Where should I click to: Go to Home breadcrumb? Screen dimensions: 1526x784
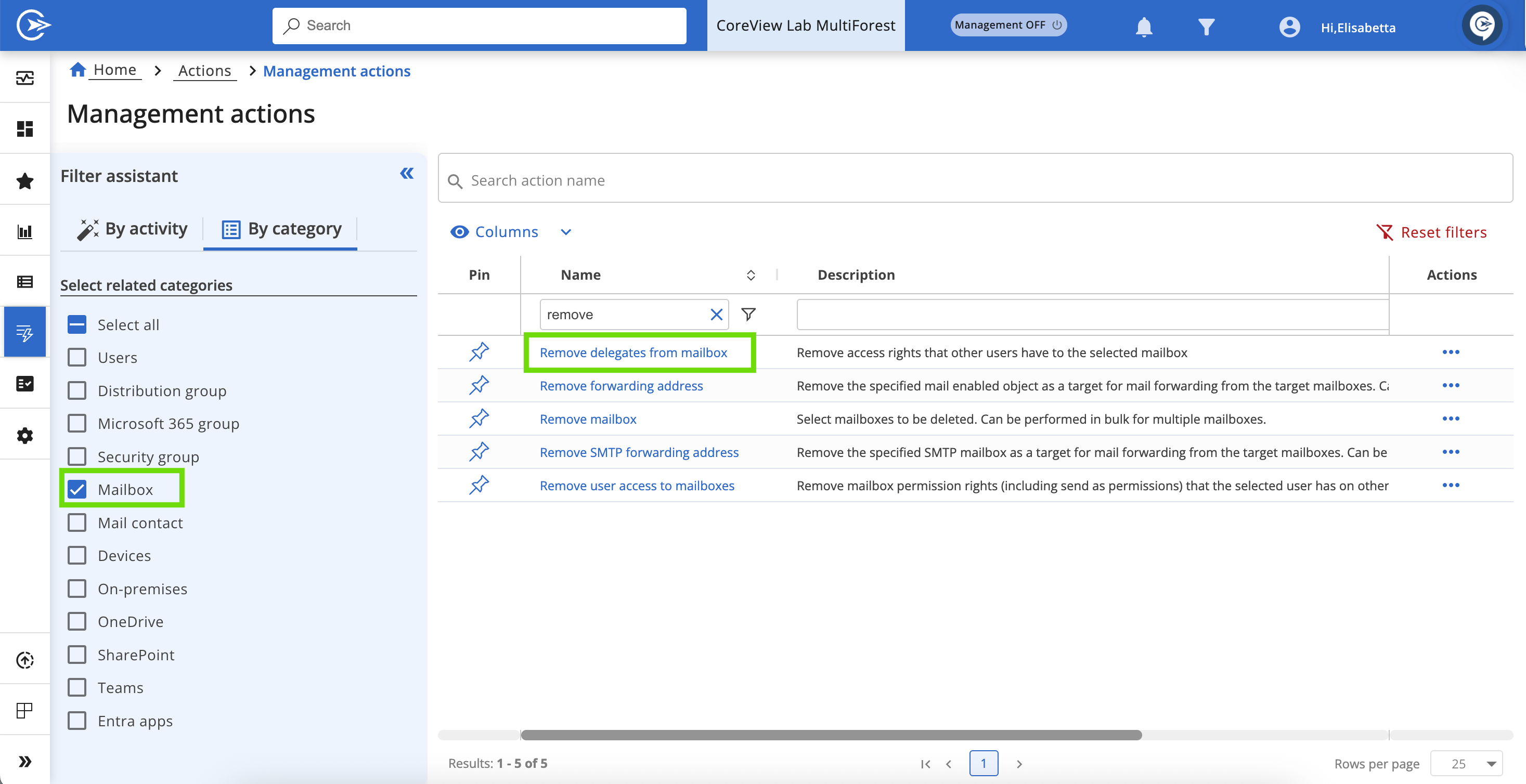click(x=114, y=70)
